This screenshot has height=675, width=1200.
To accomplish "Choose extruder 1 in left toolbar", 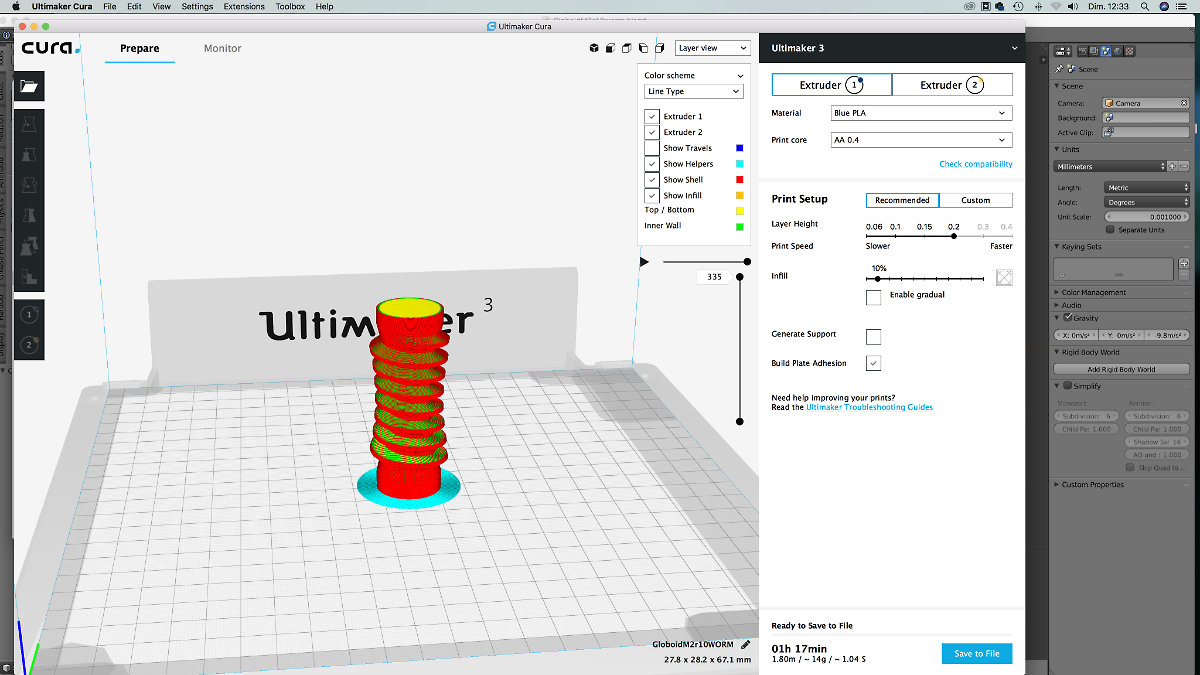I will tap(29, 314).
